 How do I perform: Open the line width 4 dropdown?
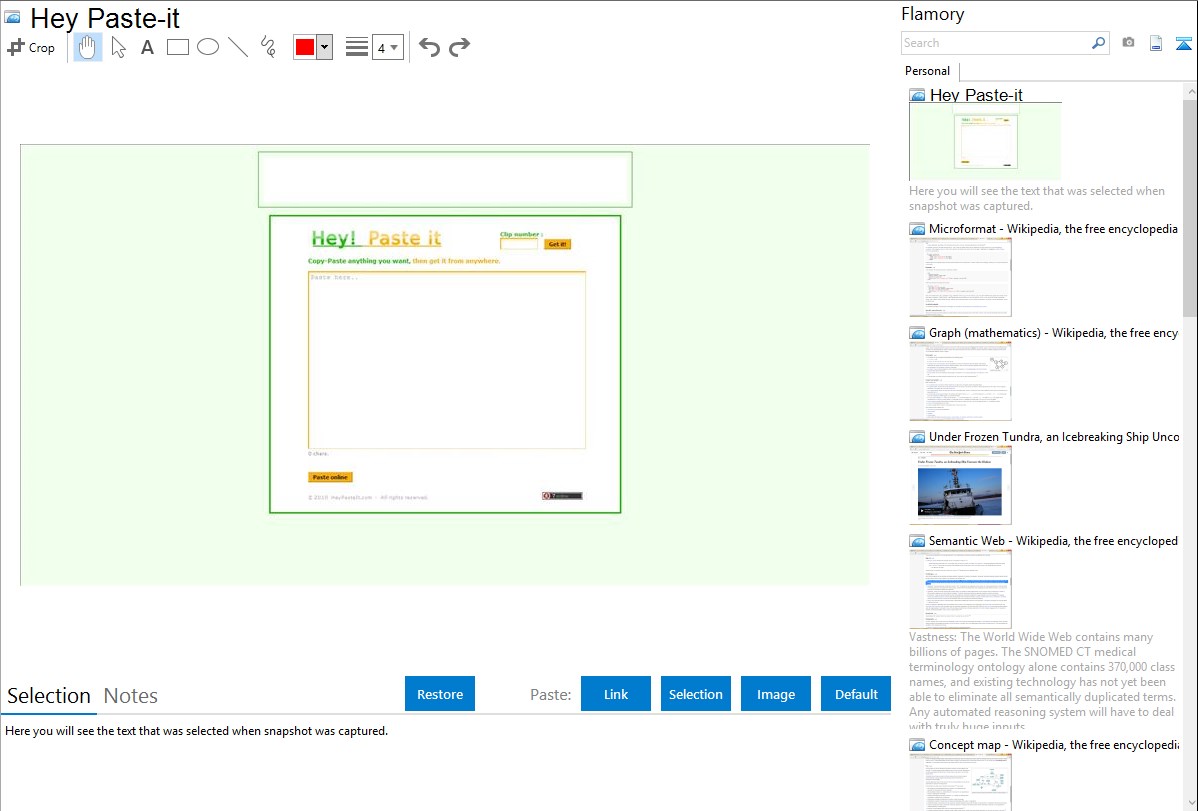tap(387, 47)
